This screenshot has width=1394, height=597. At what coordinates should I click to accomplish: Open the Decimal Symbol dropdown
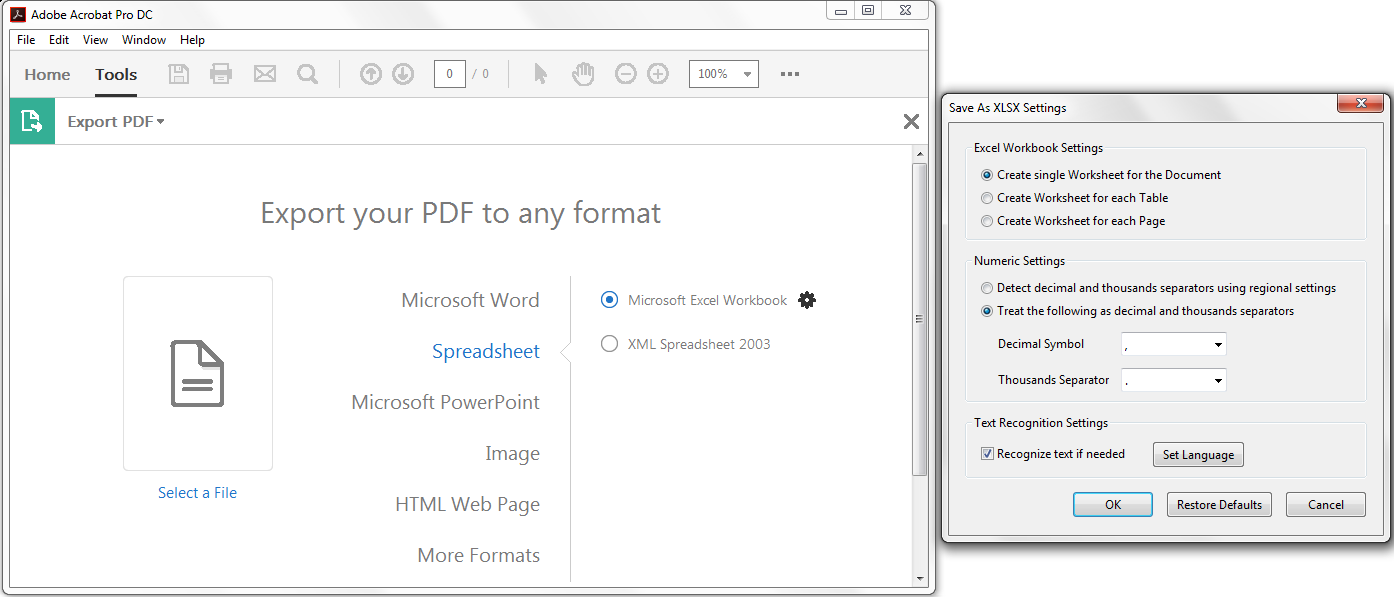(1174, 344)
